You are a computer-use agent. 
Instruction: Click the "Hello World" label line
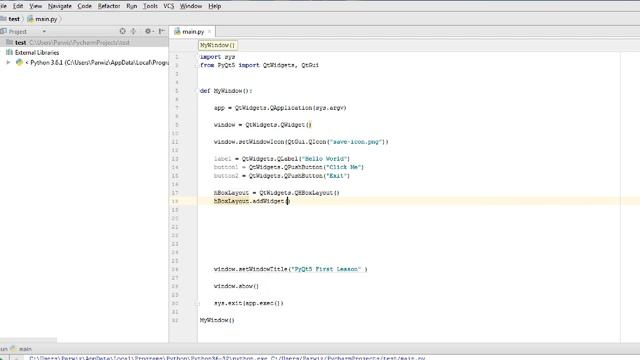tap(282, 159)
